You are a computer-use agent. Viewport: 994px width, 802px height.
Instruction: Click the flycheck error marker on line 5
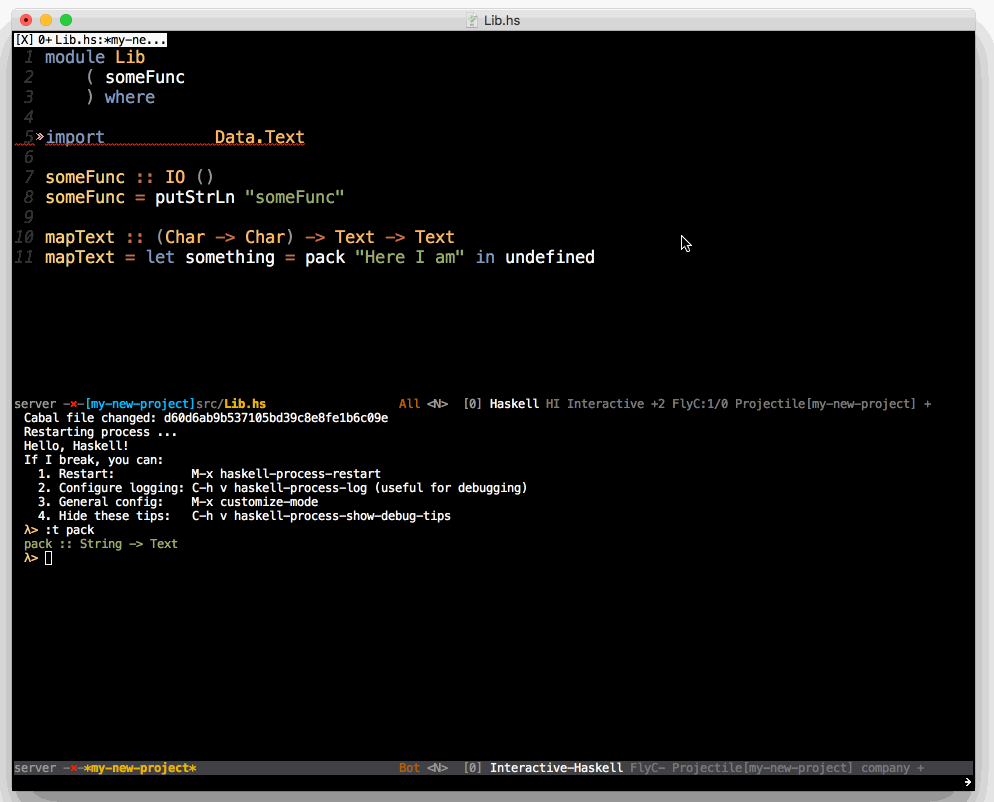tap(40, 136)
